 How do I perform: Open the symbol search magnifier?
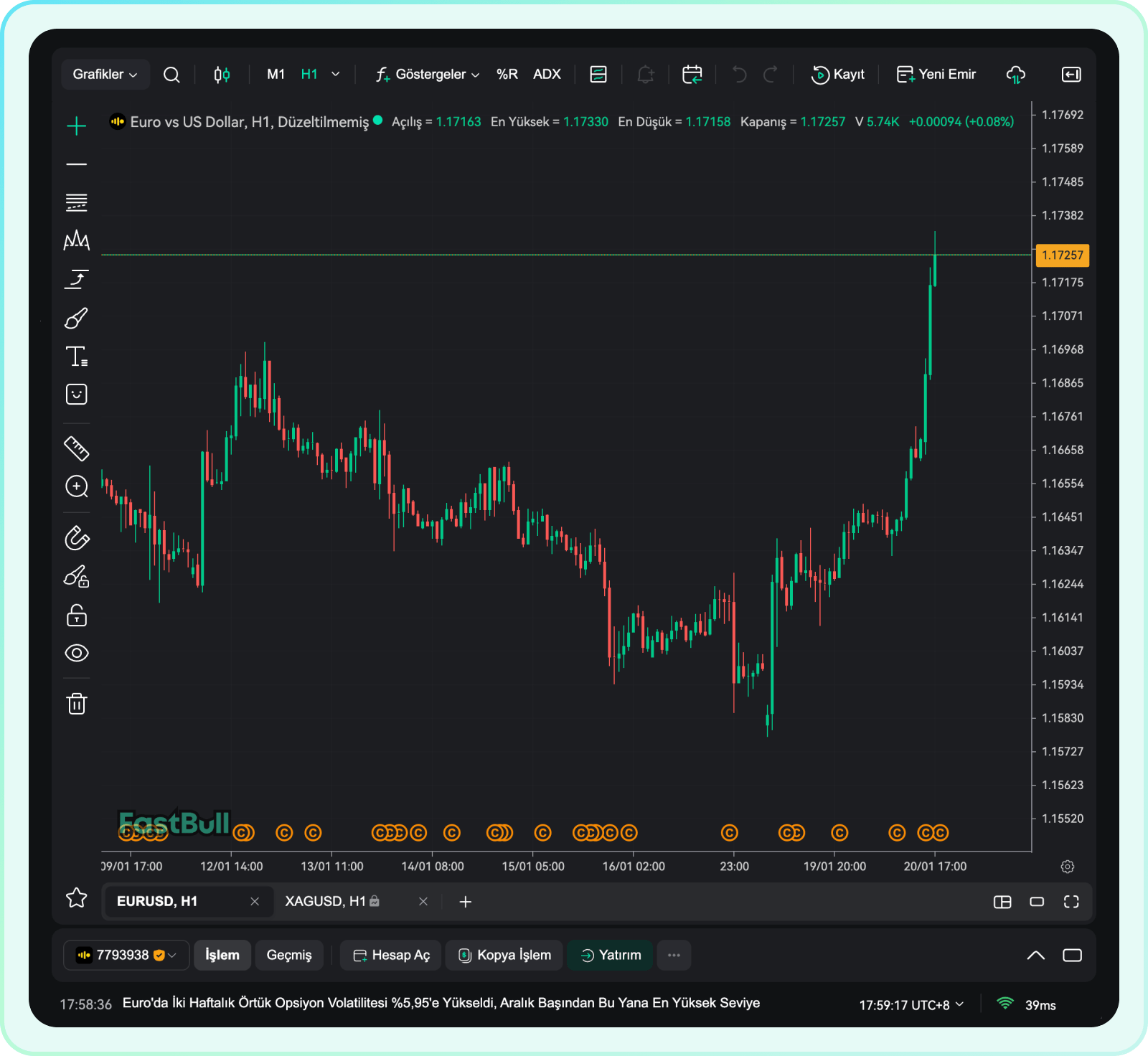coord(171,75)
